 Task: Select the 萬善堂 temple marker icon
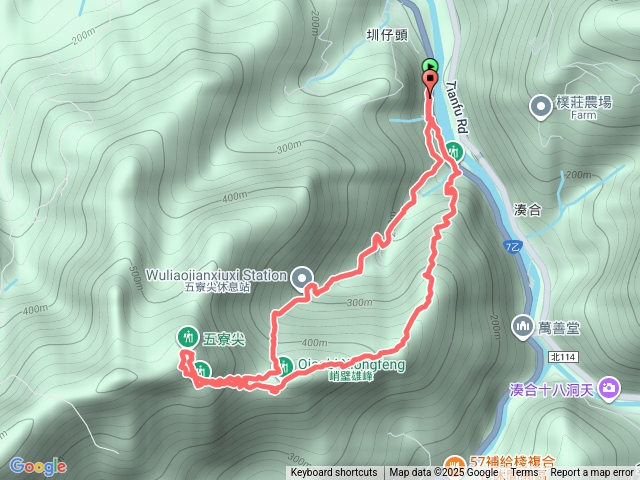pos(523,327)
